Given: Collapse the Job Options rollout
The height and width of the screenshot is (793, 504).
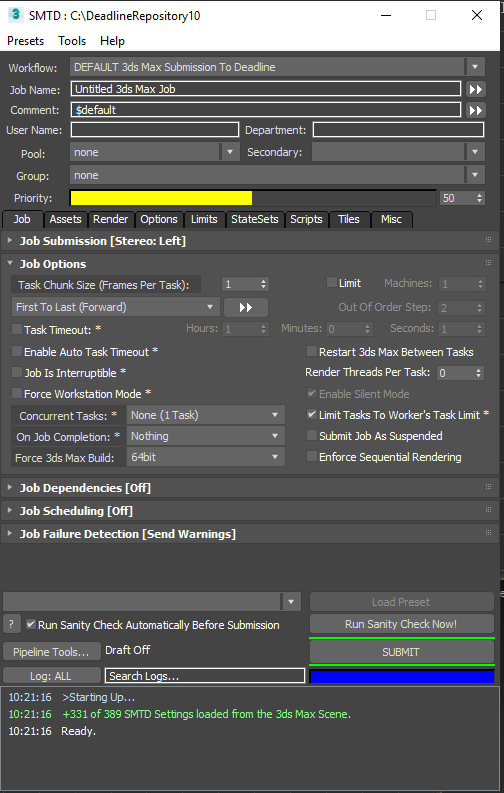Looking at the screenshot, I should (10, 263).
